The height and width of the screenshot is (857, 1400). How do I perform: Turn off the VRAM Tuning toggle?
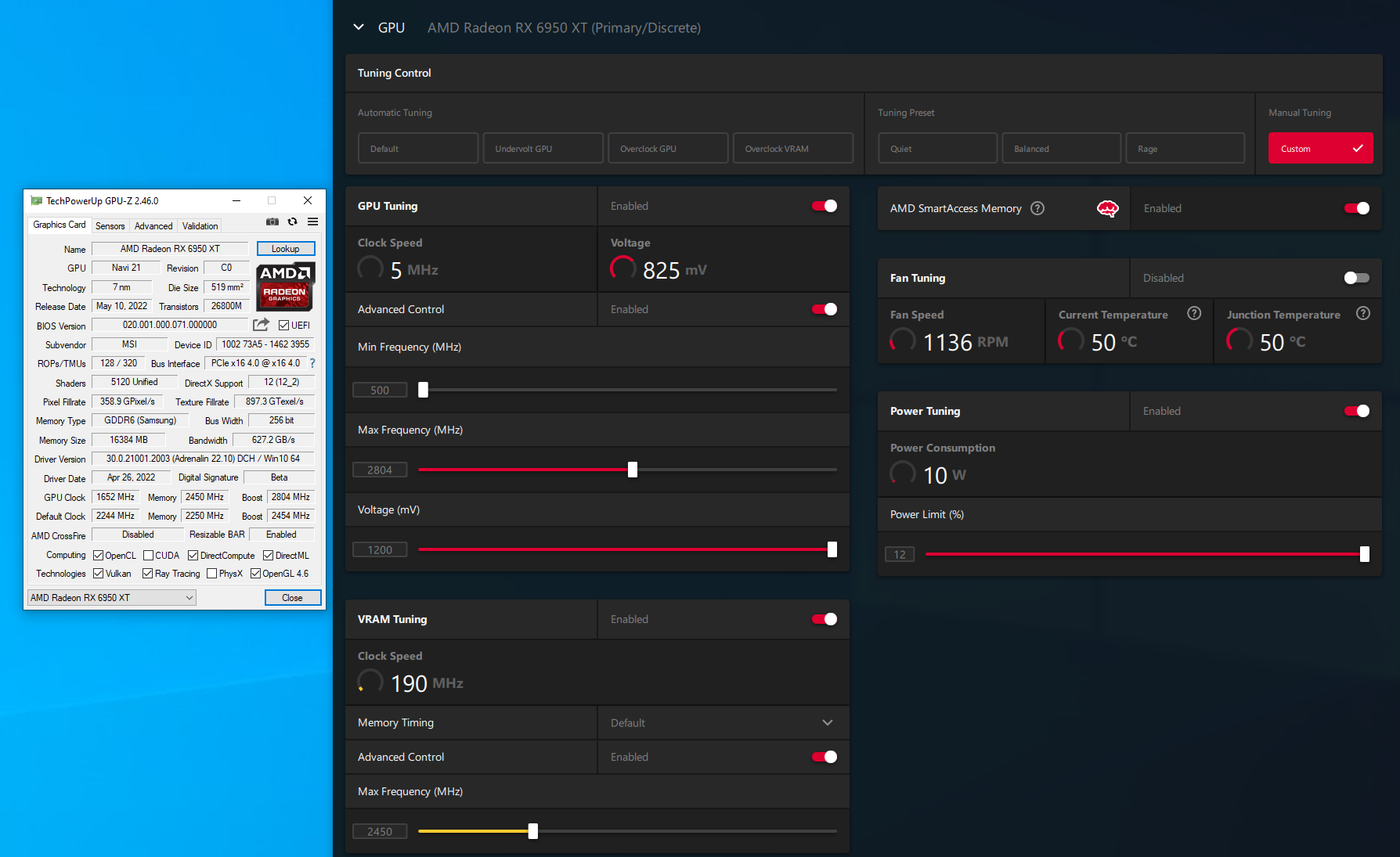click(x=824, y=619)
